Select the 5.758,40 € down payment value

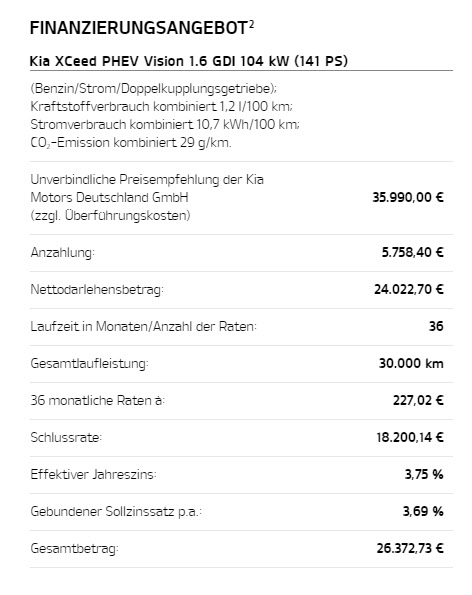[x=412, y=252]
